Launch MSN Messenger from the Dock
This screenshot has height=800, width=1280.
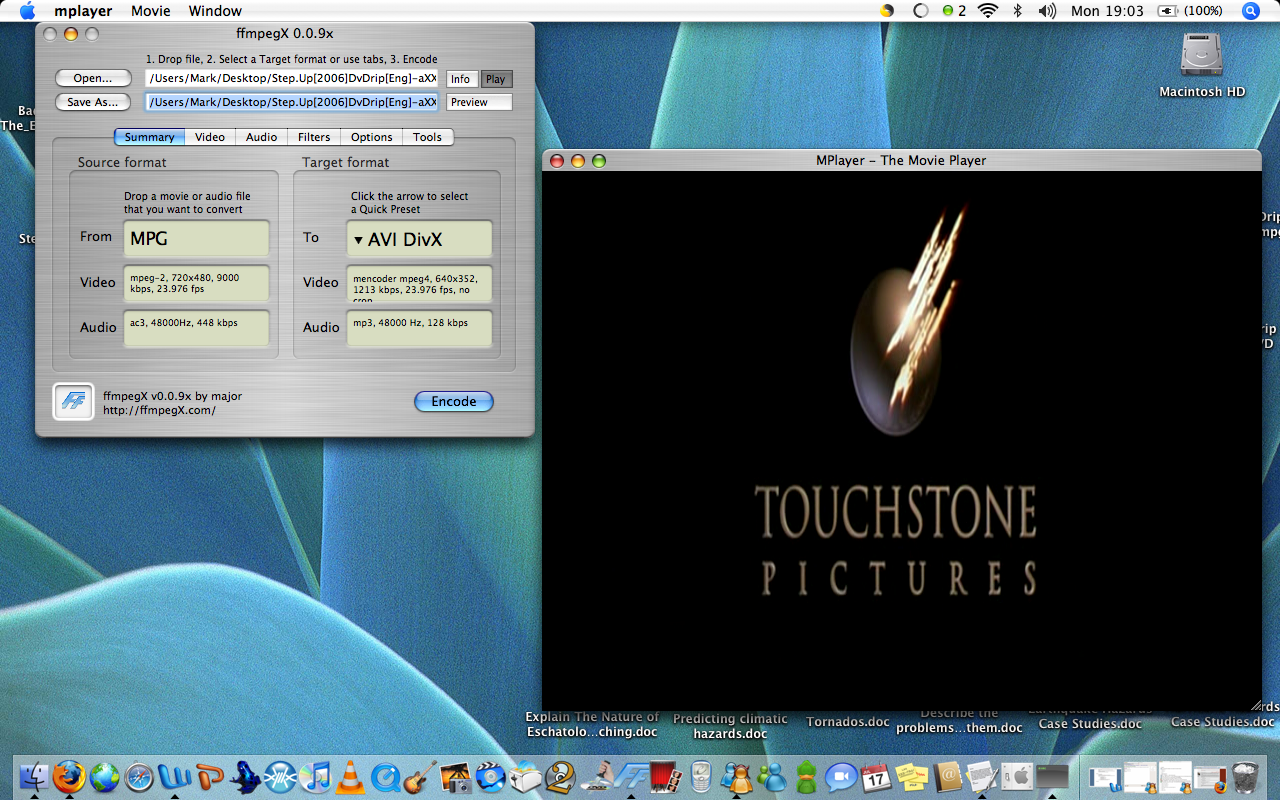coord(772,777)
